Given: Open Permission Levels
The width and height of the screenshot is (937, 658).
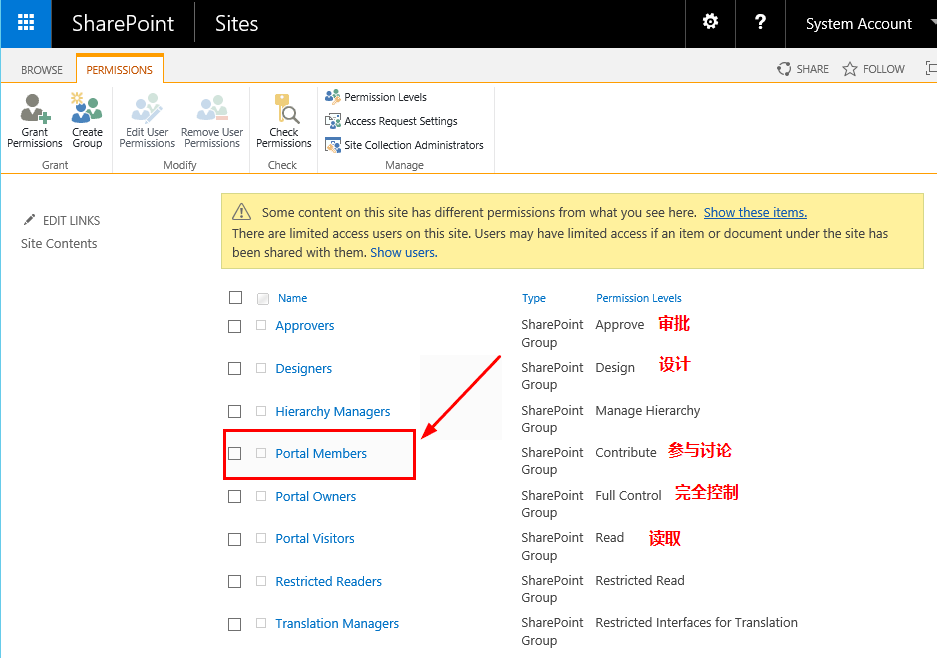Looking at the screenshot, I should point(376,97).
